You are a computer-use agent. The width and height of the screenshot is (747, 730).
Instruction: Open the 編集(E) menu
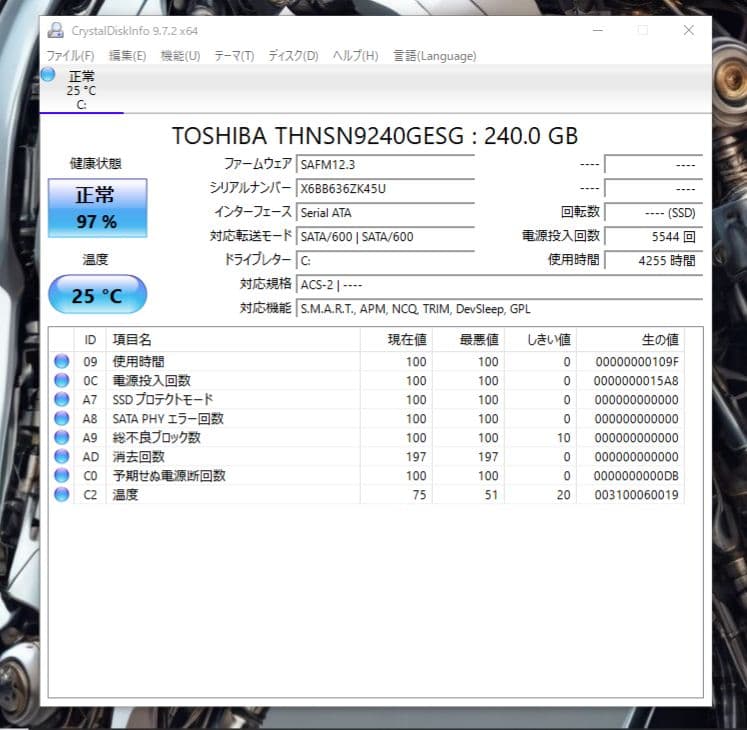click(x=127, y=56)
